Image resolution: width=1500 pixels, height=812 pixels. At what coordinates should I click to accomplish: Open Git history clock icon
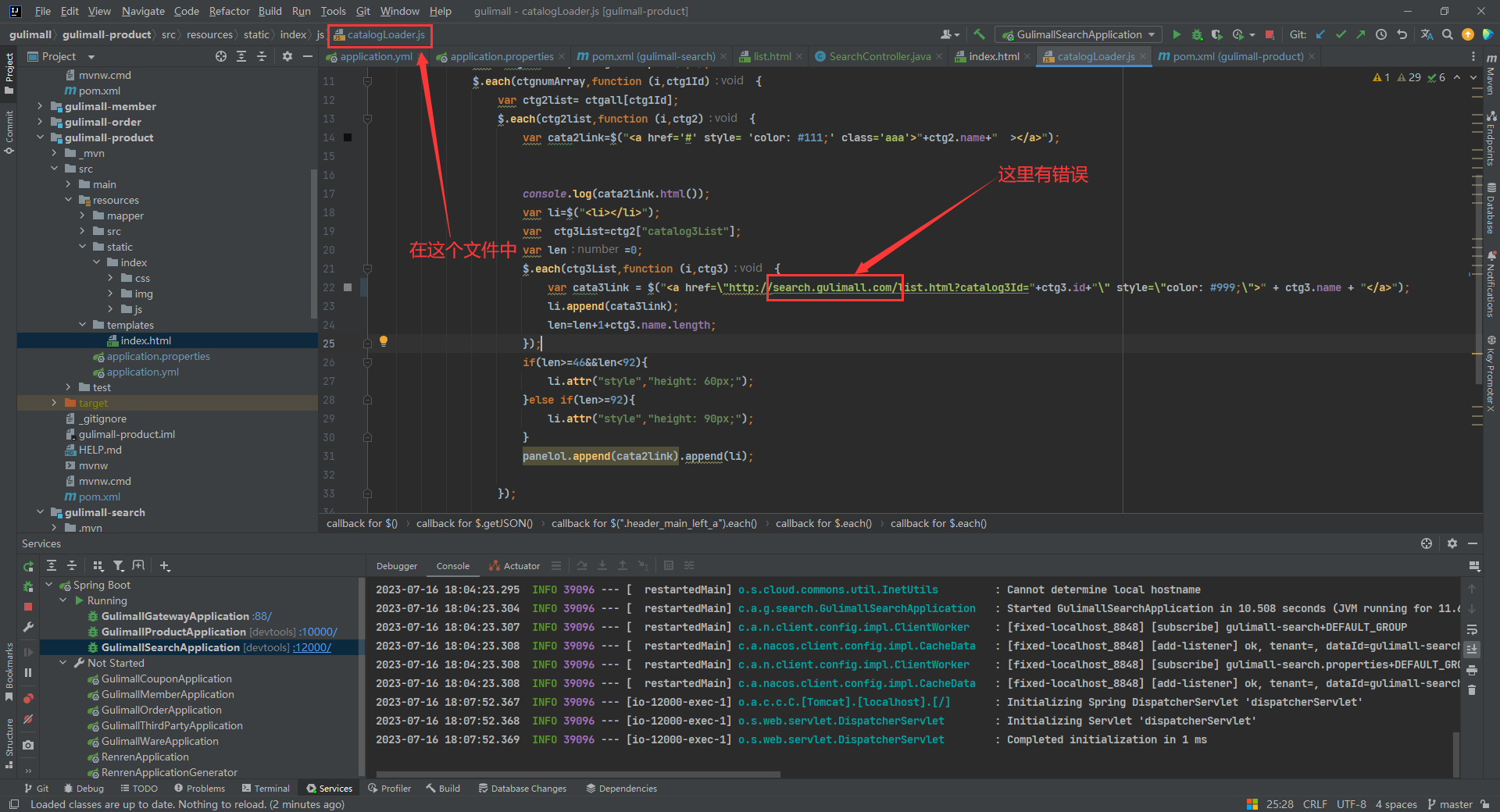(x=1381, y=34)
